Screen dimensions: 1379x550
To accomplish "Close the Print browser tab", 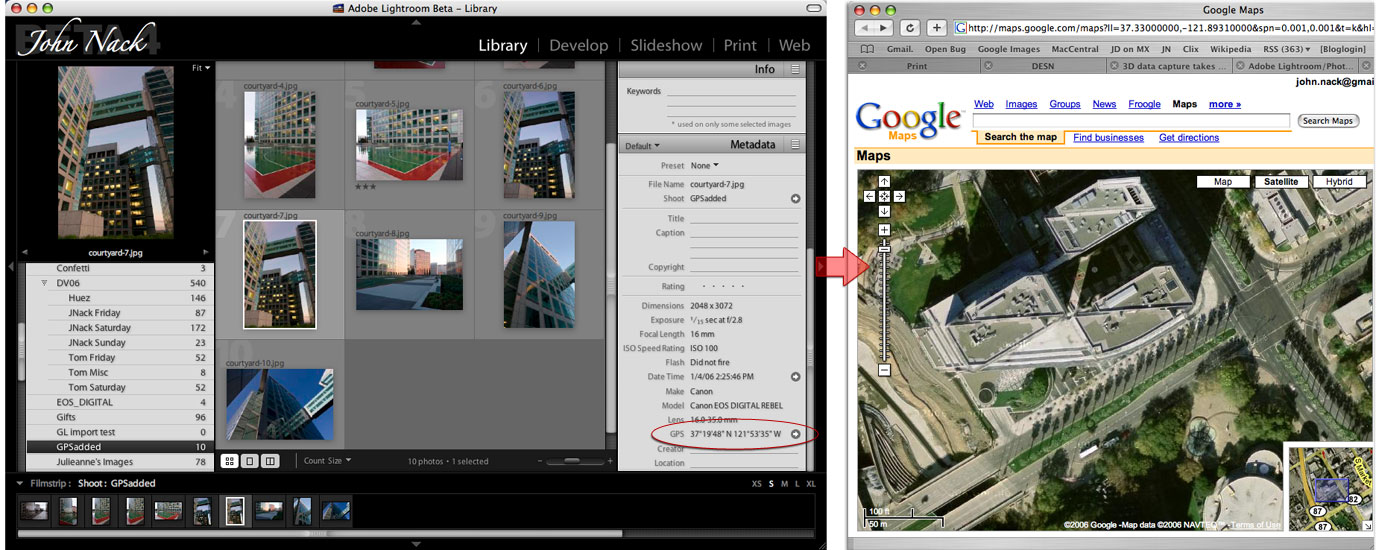I will (862, 66).
